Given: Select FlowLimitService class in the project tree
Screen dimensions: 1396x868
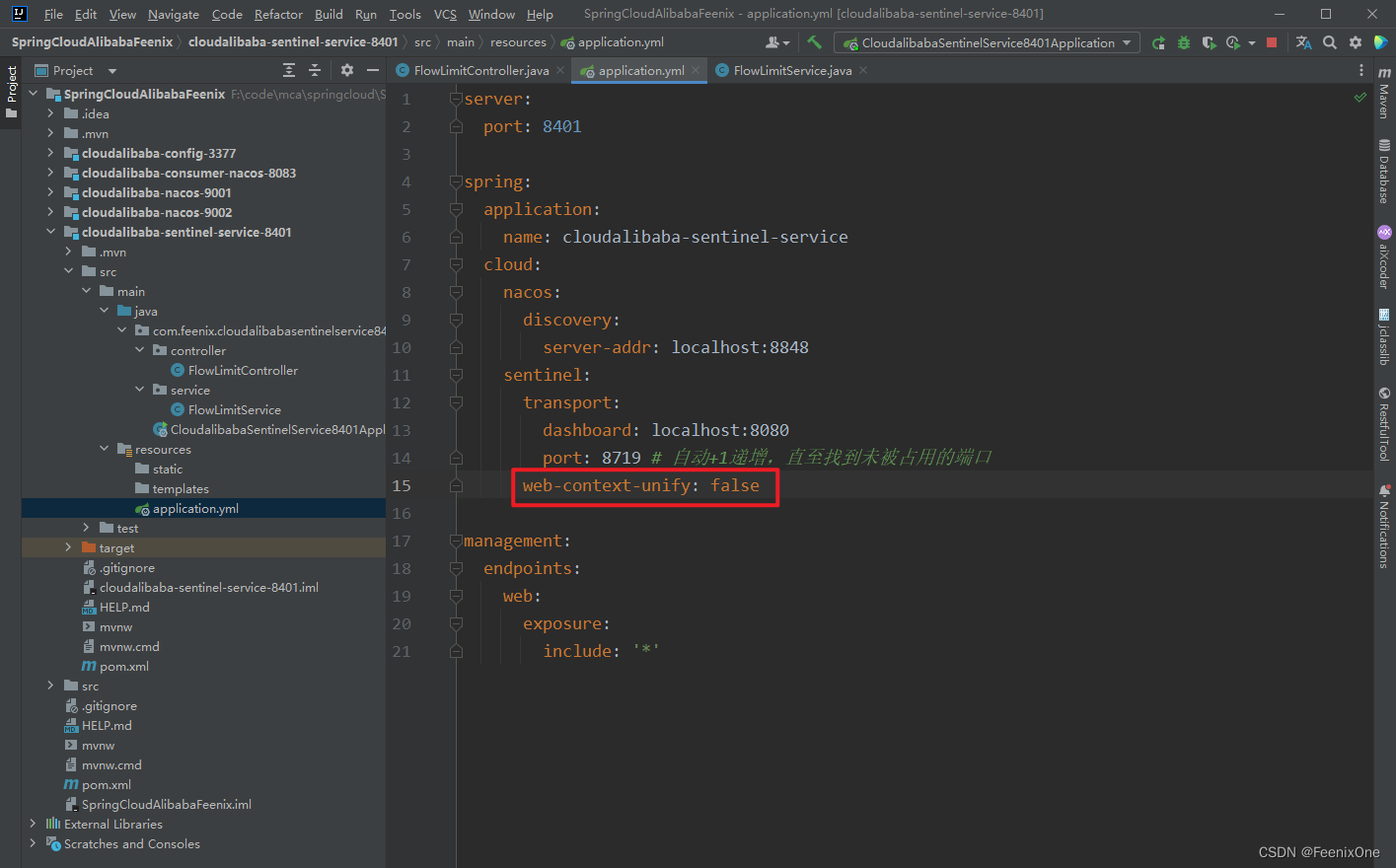Looking at the screenshot, I should (234, 409).
